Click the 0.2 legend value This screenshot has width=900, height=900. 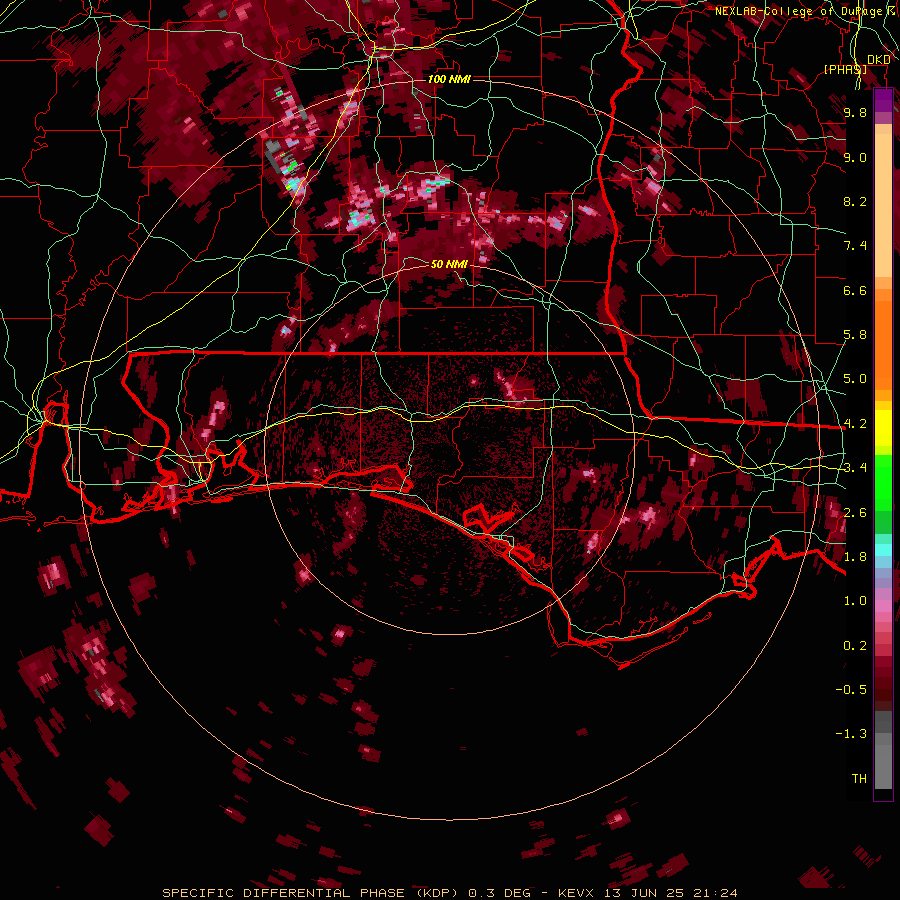click(855, 646)
